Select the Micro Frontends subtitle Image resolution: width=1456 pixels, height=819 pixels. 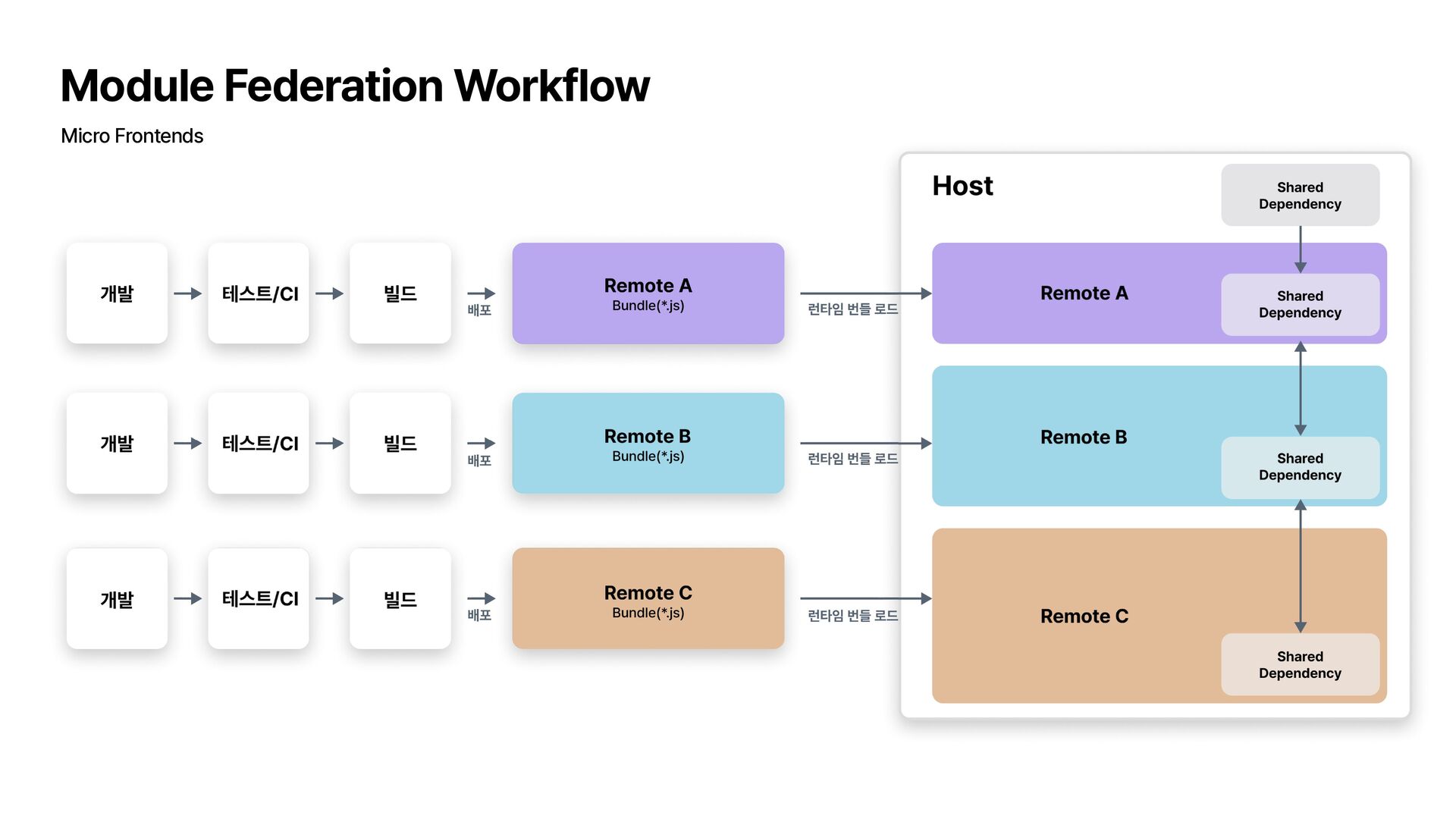132,136
